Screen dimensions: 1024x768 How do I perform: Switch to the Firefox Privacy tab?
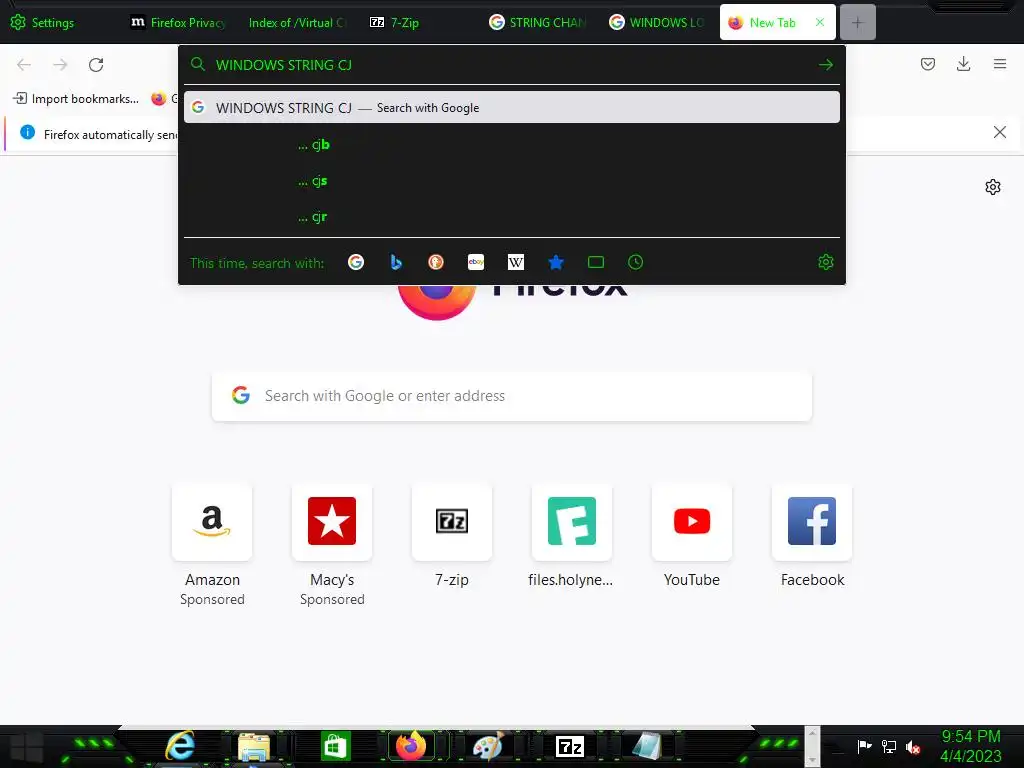tap(178, 22)
